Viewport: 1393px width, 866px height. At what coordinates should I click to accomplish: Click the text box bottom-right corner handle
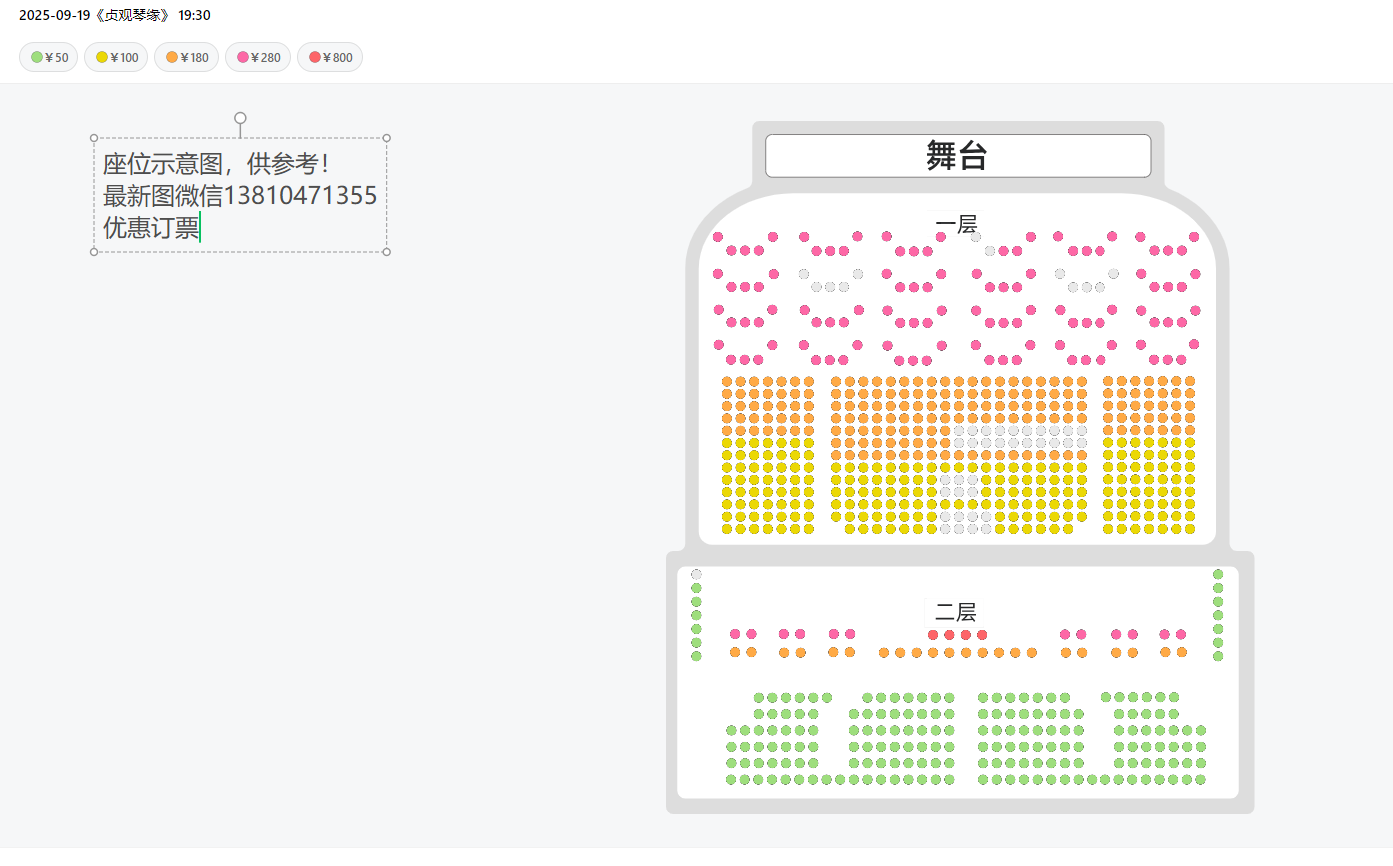coord(387,252)
